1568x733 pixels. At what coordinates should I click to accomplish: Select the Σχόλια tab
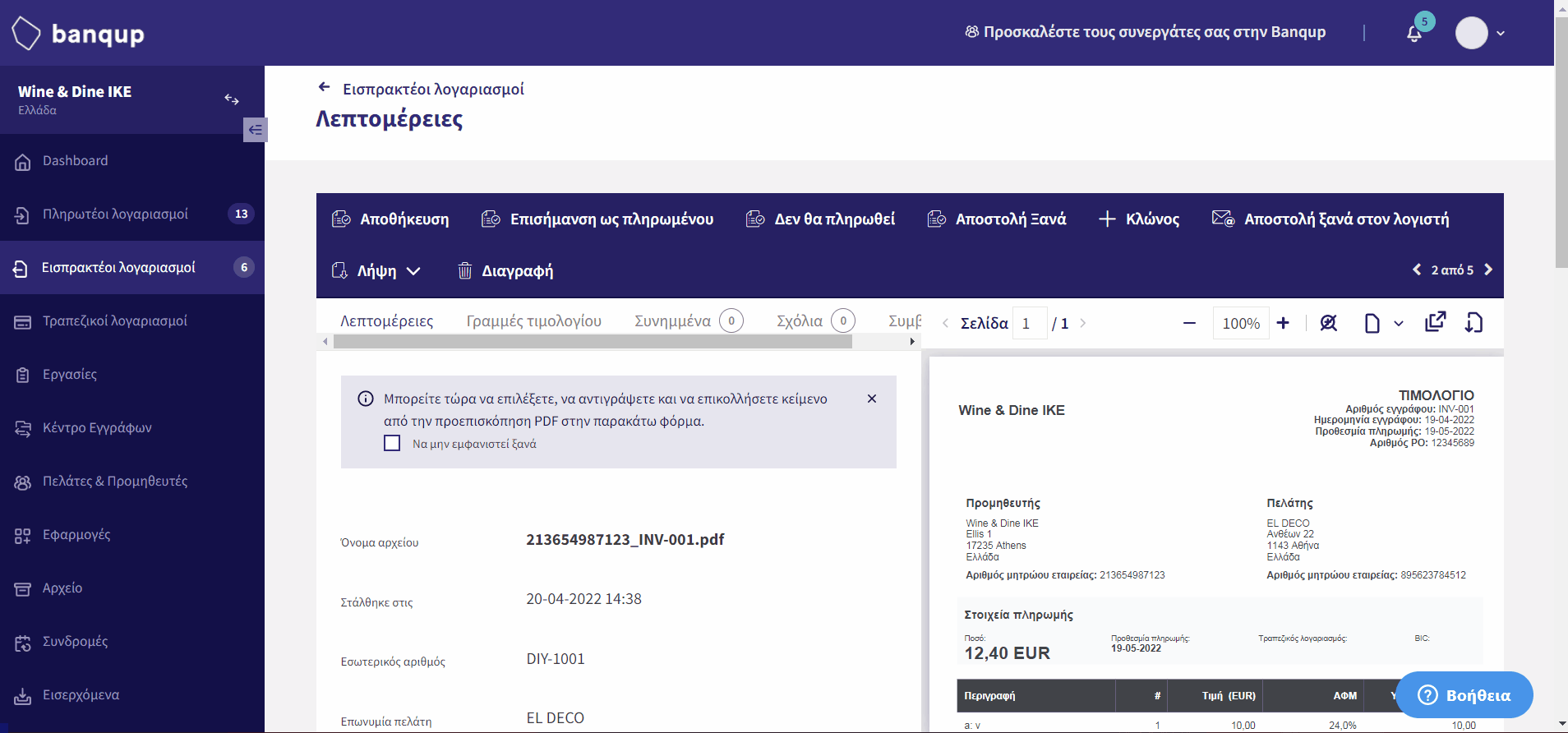[816, 321]
